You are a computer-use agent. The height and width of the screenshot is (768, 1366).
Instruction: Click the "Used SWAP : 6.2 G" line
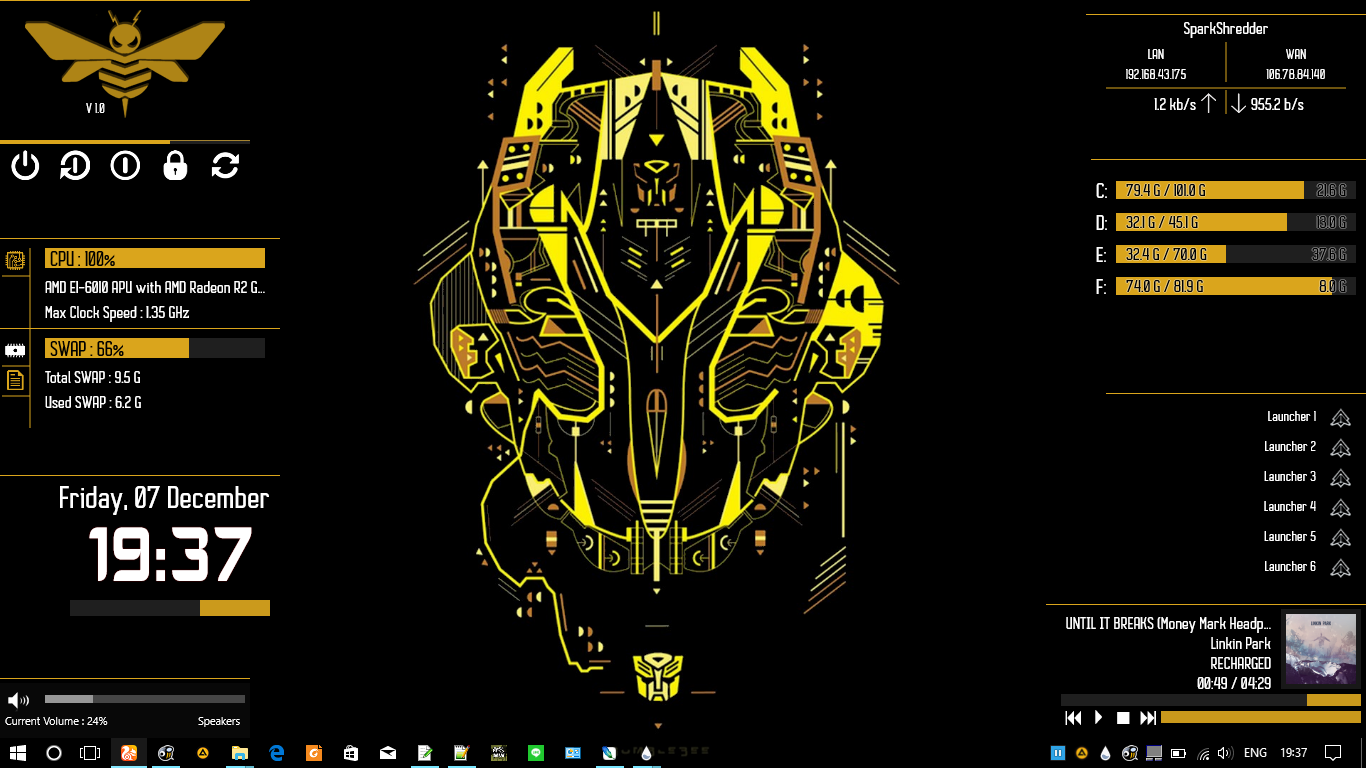coord(93,403)
